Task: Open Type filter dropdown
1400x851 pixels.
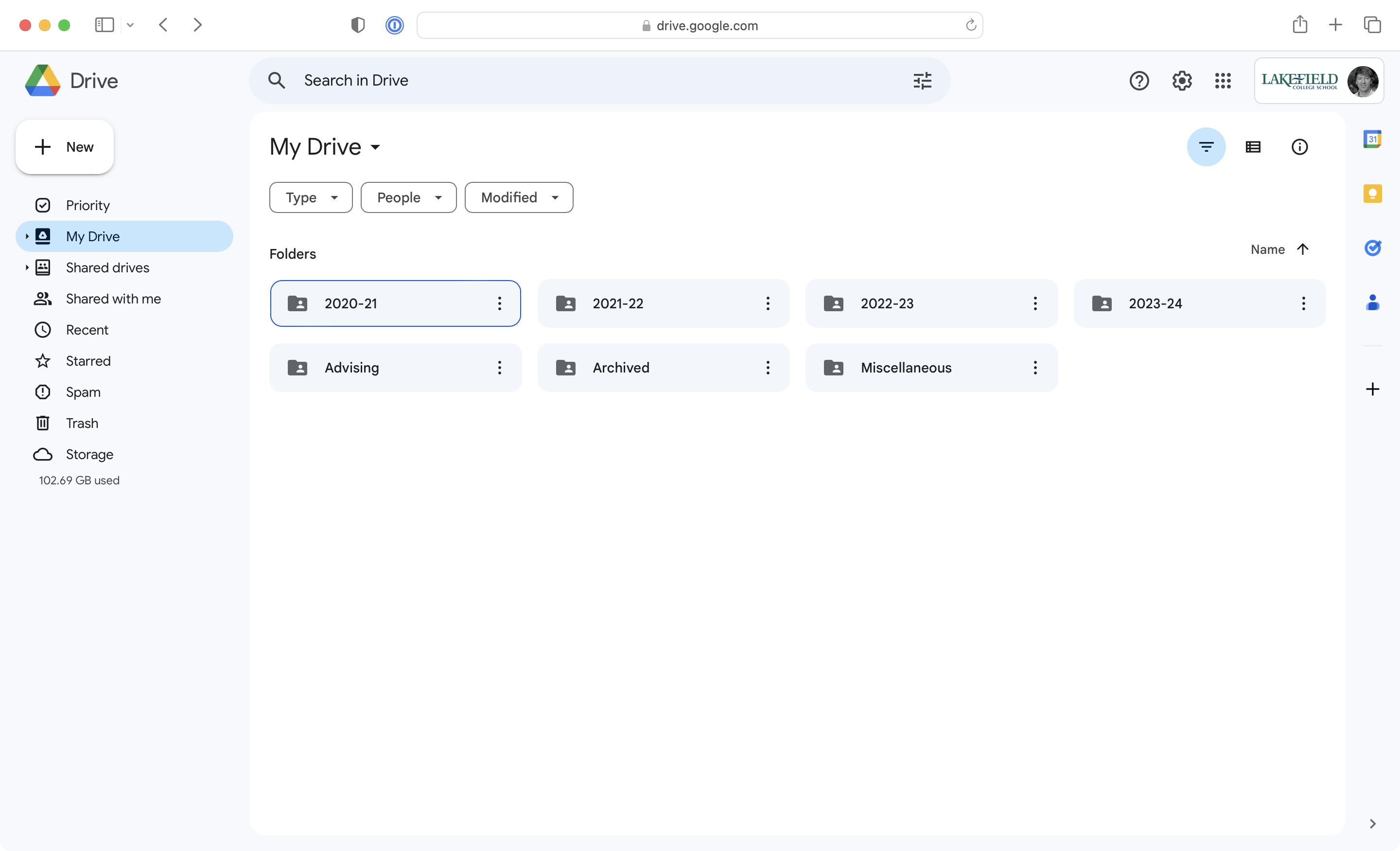Action: tap(311, 197)
